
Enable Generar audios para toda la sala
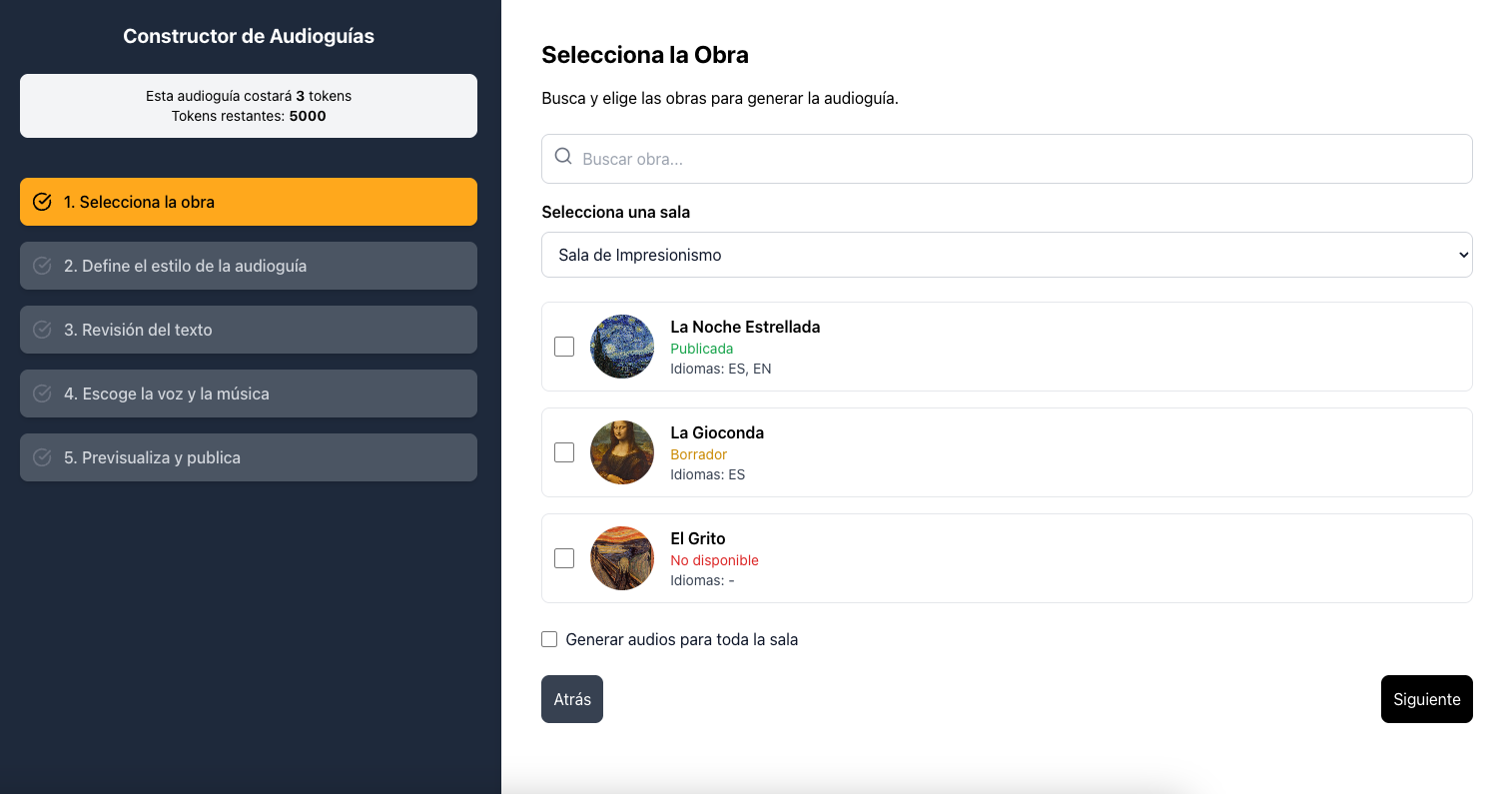coord(549,639)
